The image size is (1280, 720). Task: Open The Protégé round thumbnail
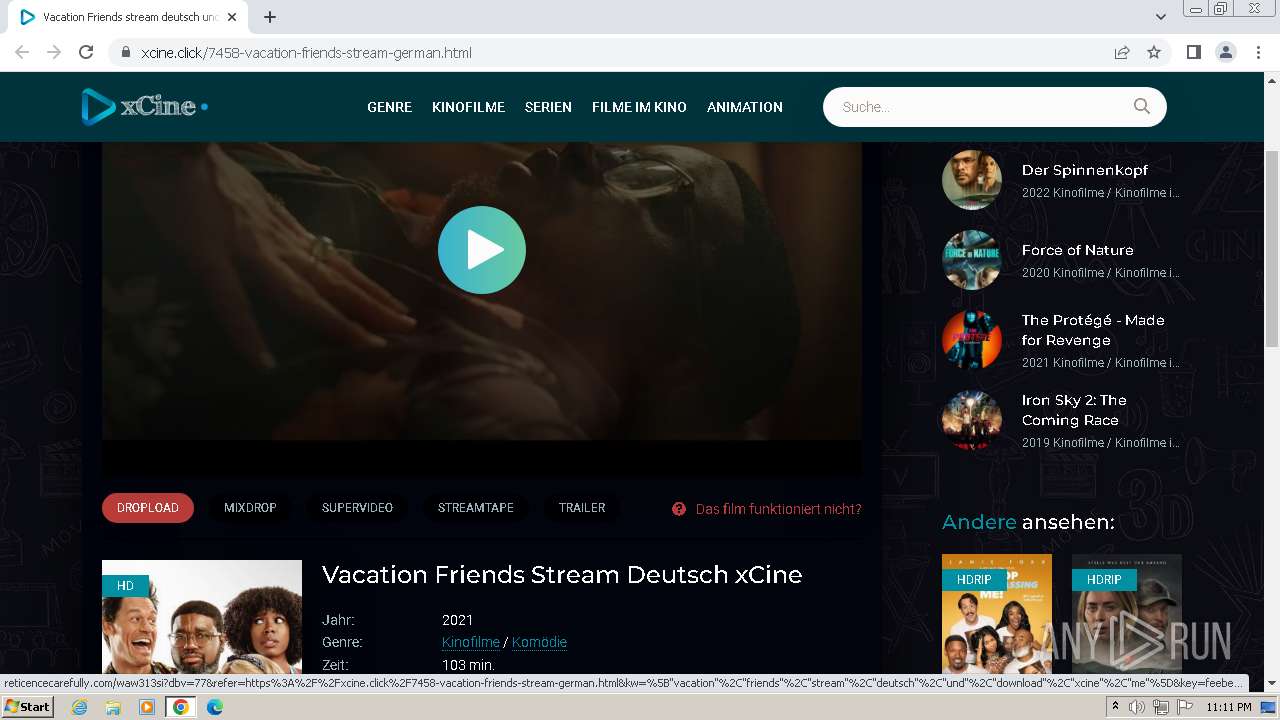(x=972, y=340)
